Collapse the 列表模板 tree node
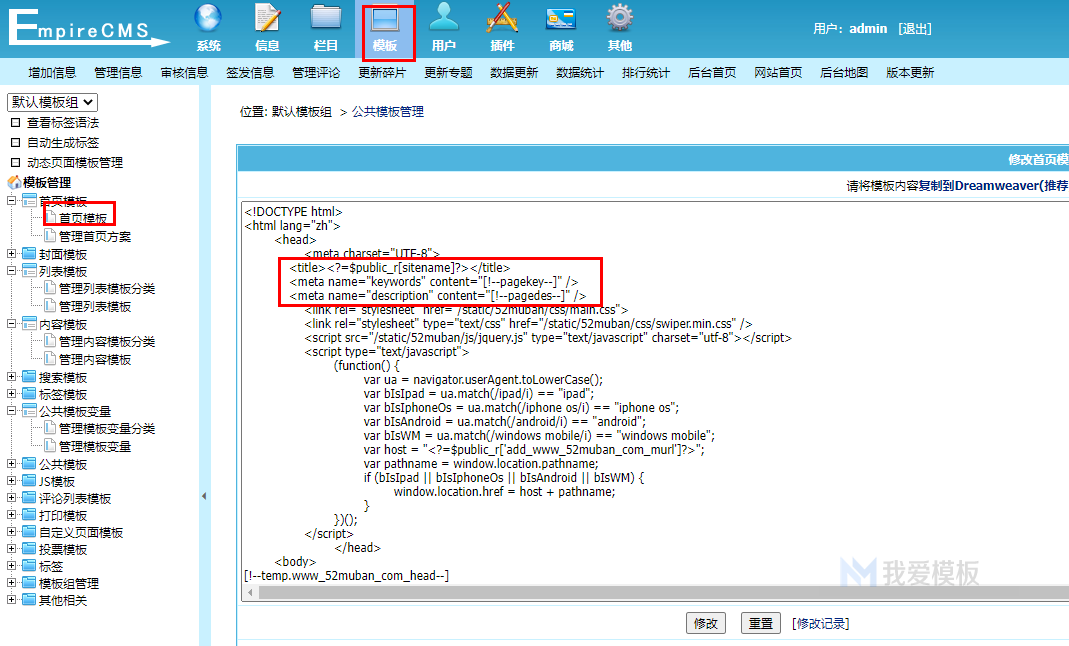The image size is (1069, 646). [12, 271]
